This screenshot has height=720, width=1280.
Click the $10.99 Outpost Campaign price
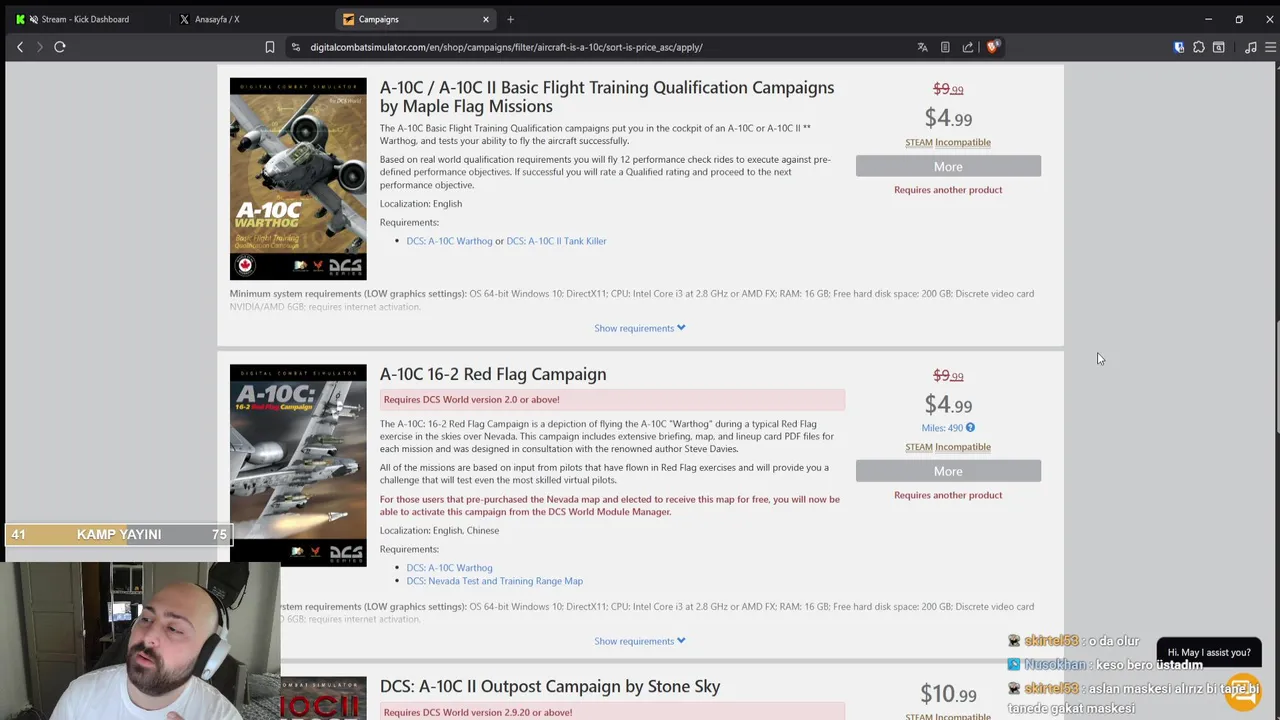click(948, 694)
